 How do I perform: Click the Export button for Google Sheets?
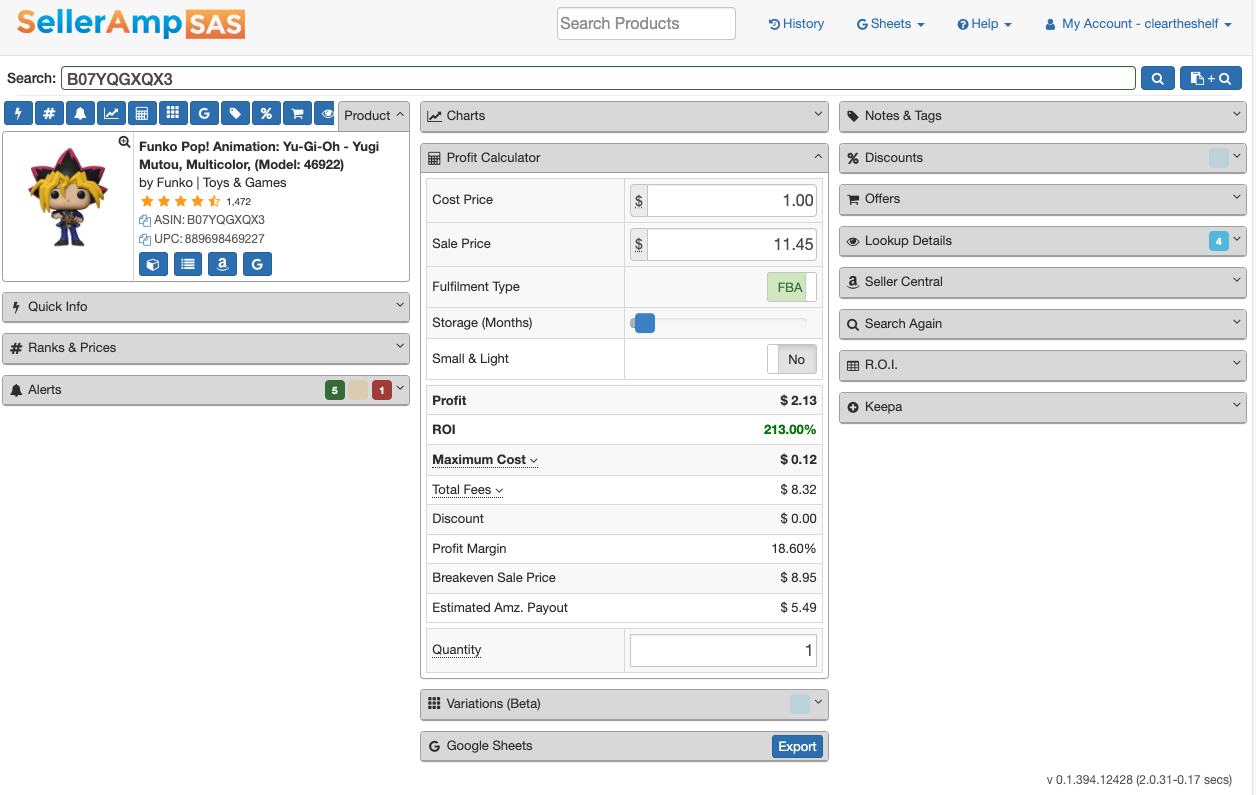tap(797, 747)
